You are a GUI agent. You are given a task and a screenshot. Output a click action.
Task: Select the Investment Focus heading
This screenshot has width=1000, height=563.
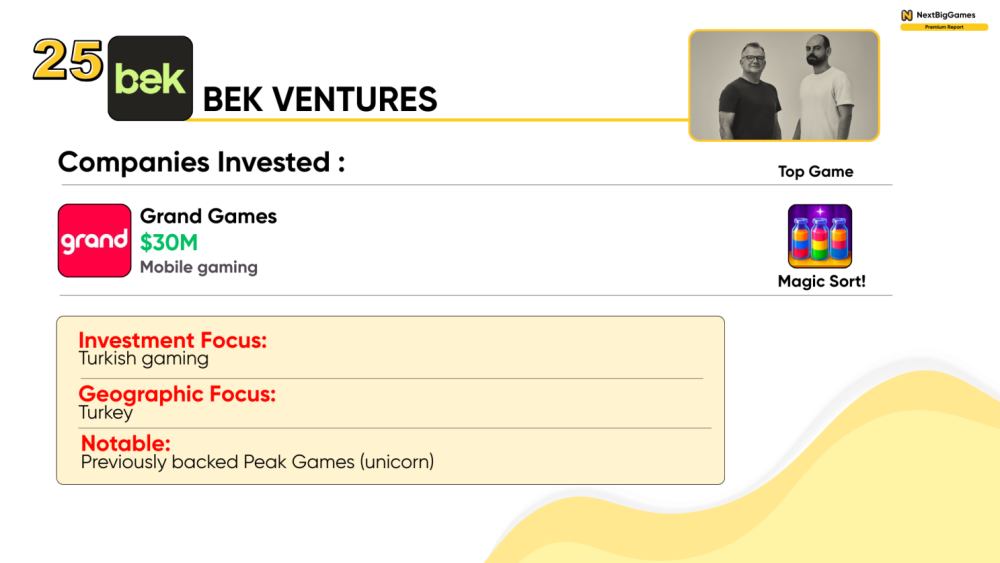coord(172,340)
